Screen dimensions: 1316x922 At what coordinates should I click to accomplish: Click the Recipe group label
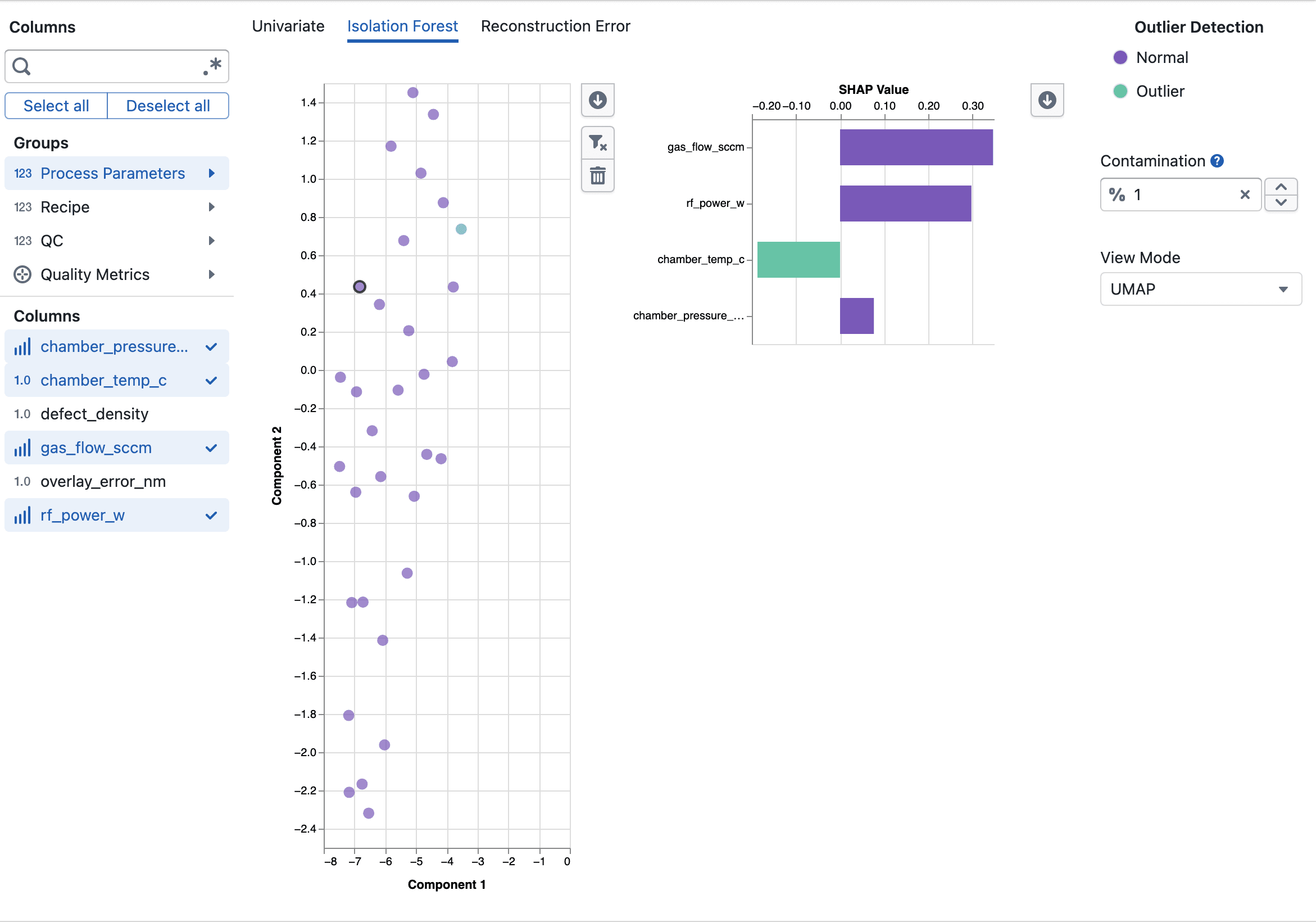65,207
